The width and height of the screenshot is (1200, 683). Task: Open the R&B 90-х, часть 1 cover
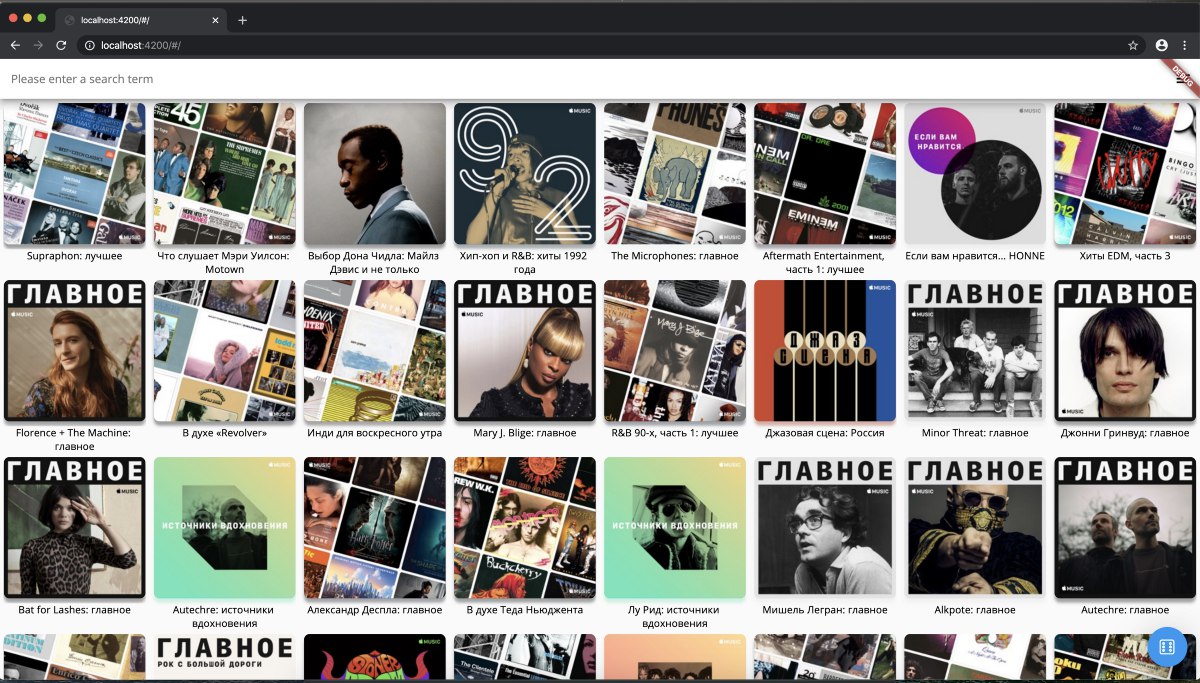[675, 351]
